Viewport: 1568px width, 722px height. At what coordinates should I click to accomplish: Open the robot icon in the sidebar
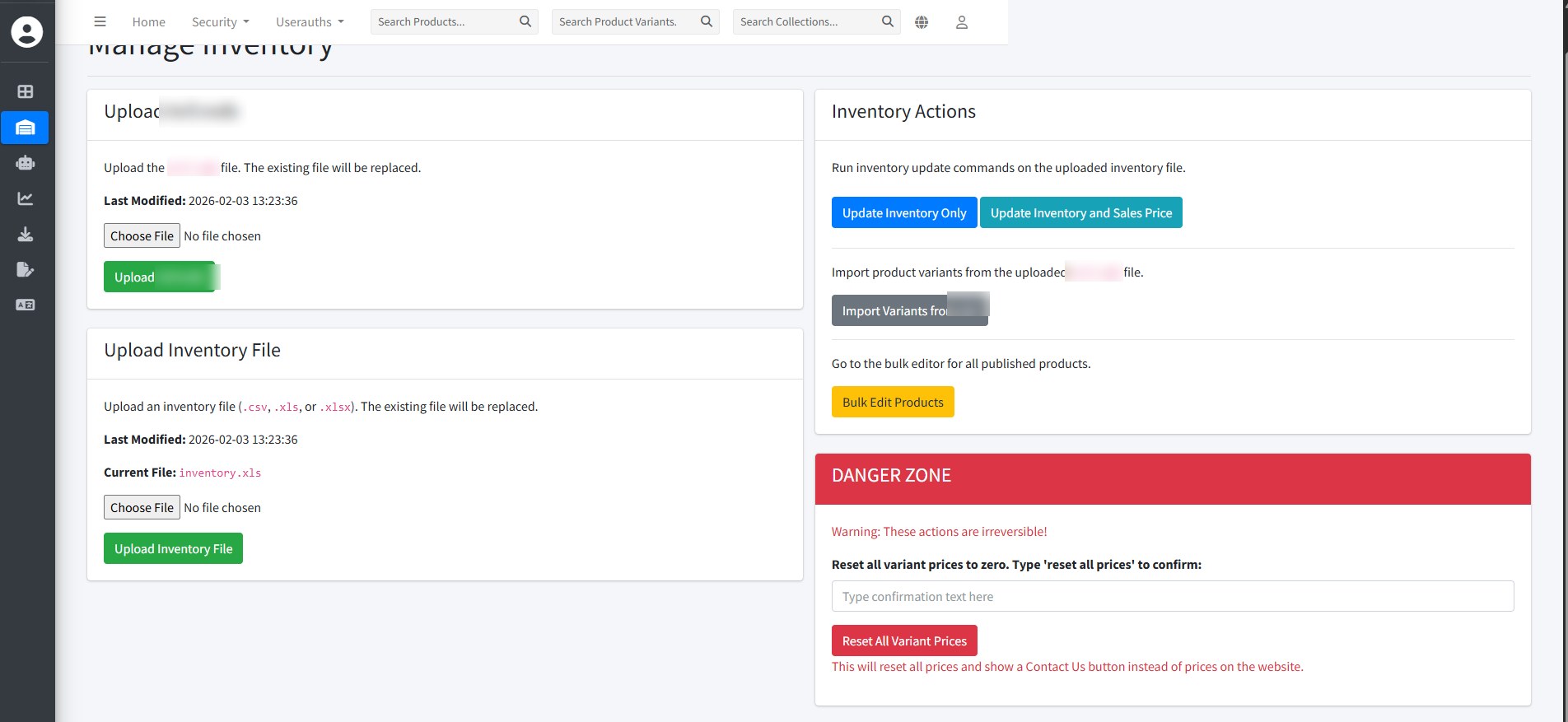(x=26, y=163)
